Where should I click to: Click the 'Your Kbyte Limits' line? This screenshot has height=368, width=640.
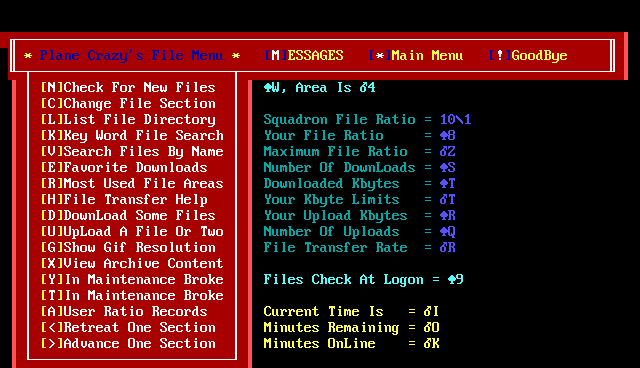[360, 200]
